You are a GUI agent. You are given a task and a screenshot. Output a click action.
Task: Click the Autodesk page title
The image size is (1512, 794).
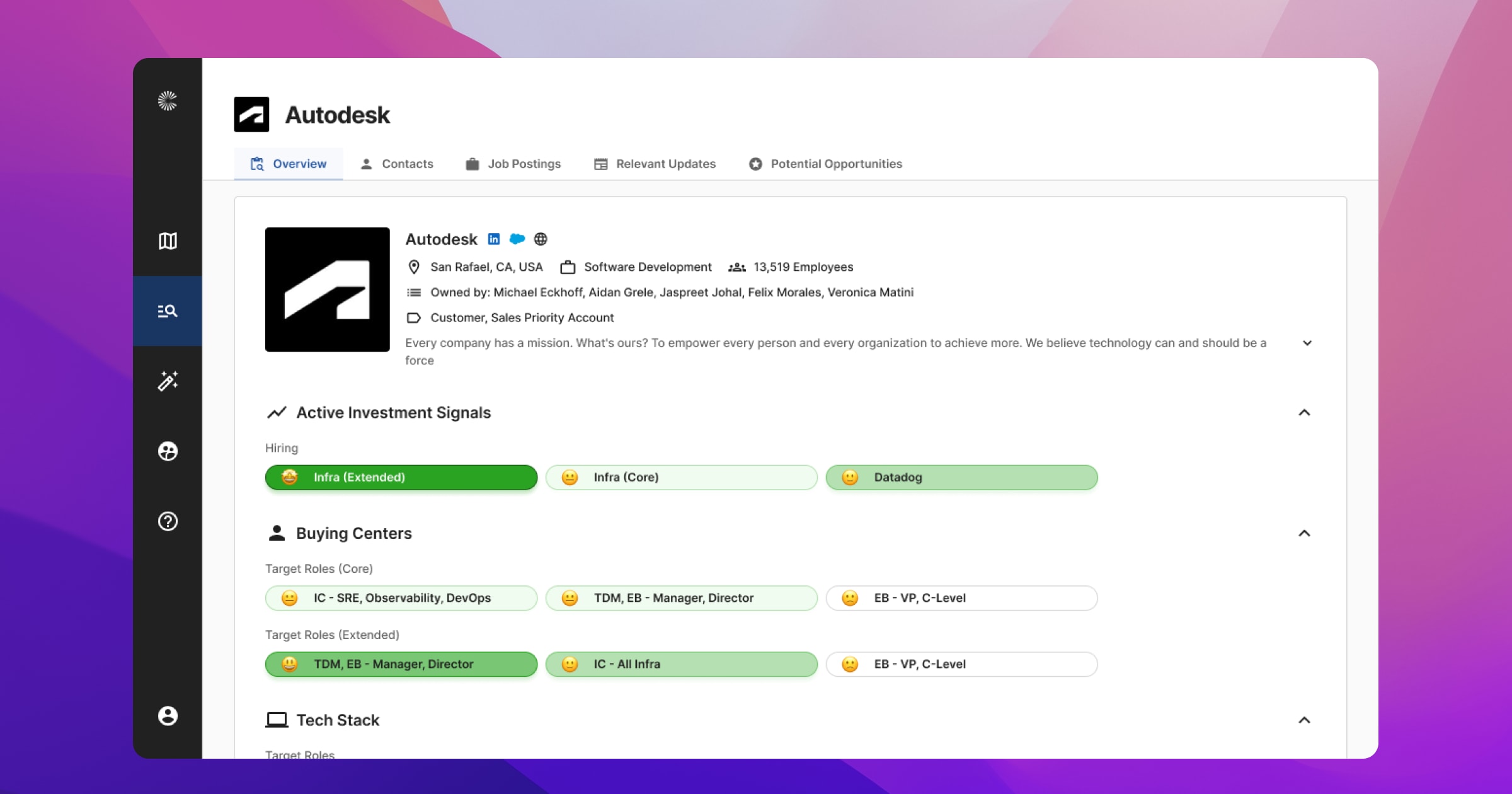(338, 115)
